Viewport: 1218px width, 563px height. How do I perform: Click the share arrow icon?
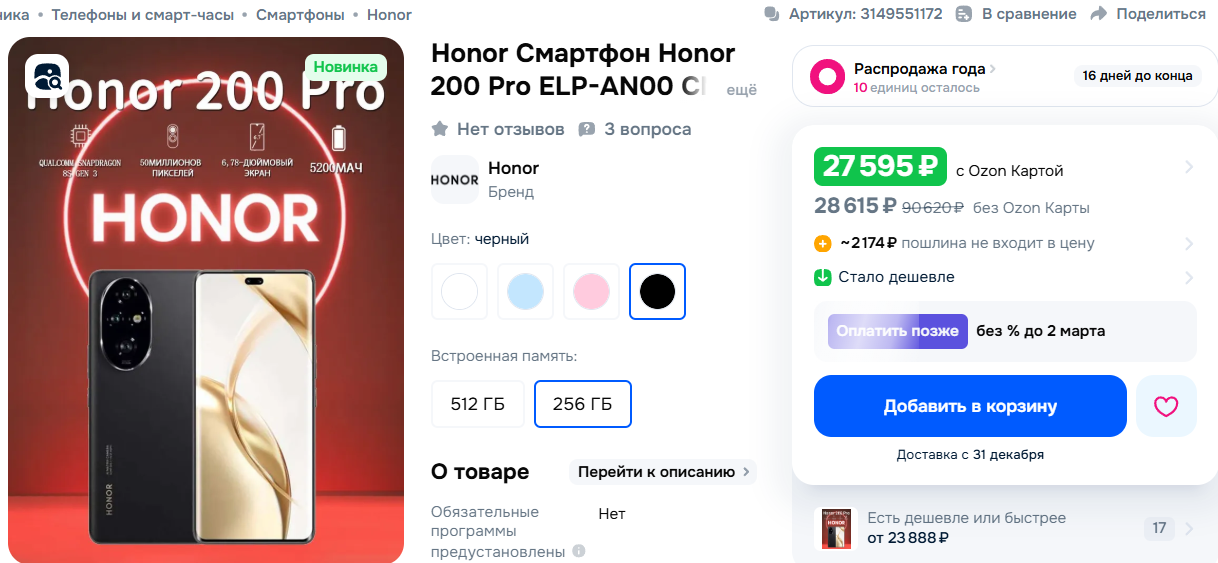1099,14
